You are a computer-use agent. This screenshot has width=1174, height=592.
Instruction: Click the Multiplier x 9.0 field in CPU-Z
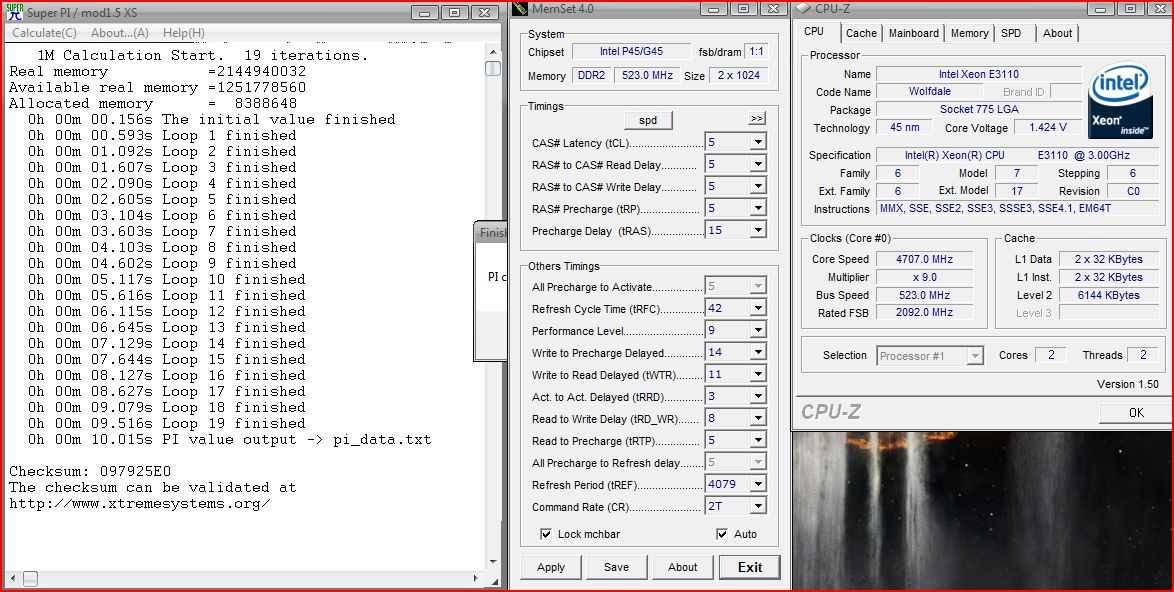tap(924, 277)
